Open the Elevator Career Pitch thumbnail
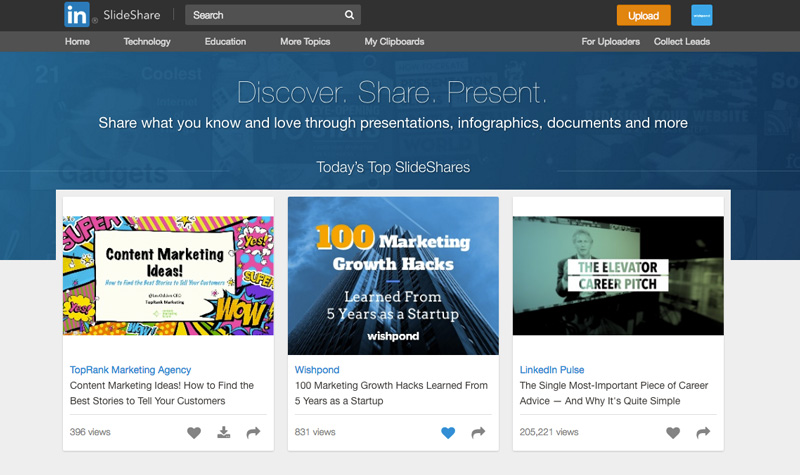The height and width of the screenshot is (475, 800). coord(618,276)
